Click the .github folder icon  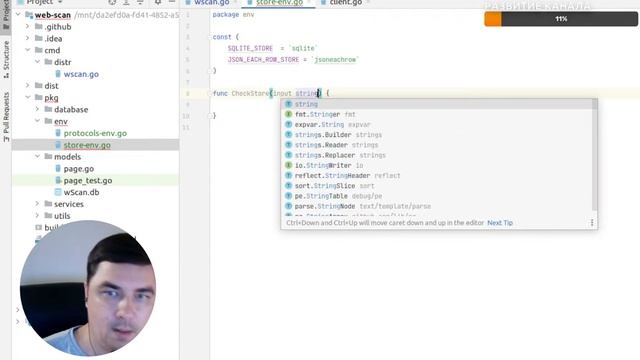(39, 27)
